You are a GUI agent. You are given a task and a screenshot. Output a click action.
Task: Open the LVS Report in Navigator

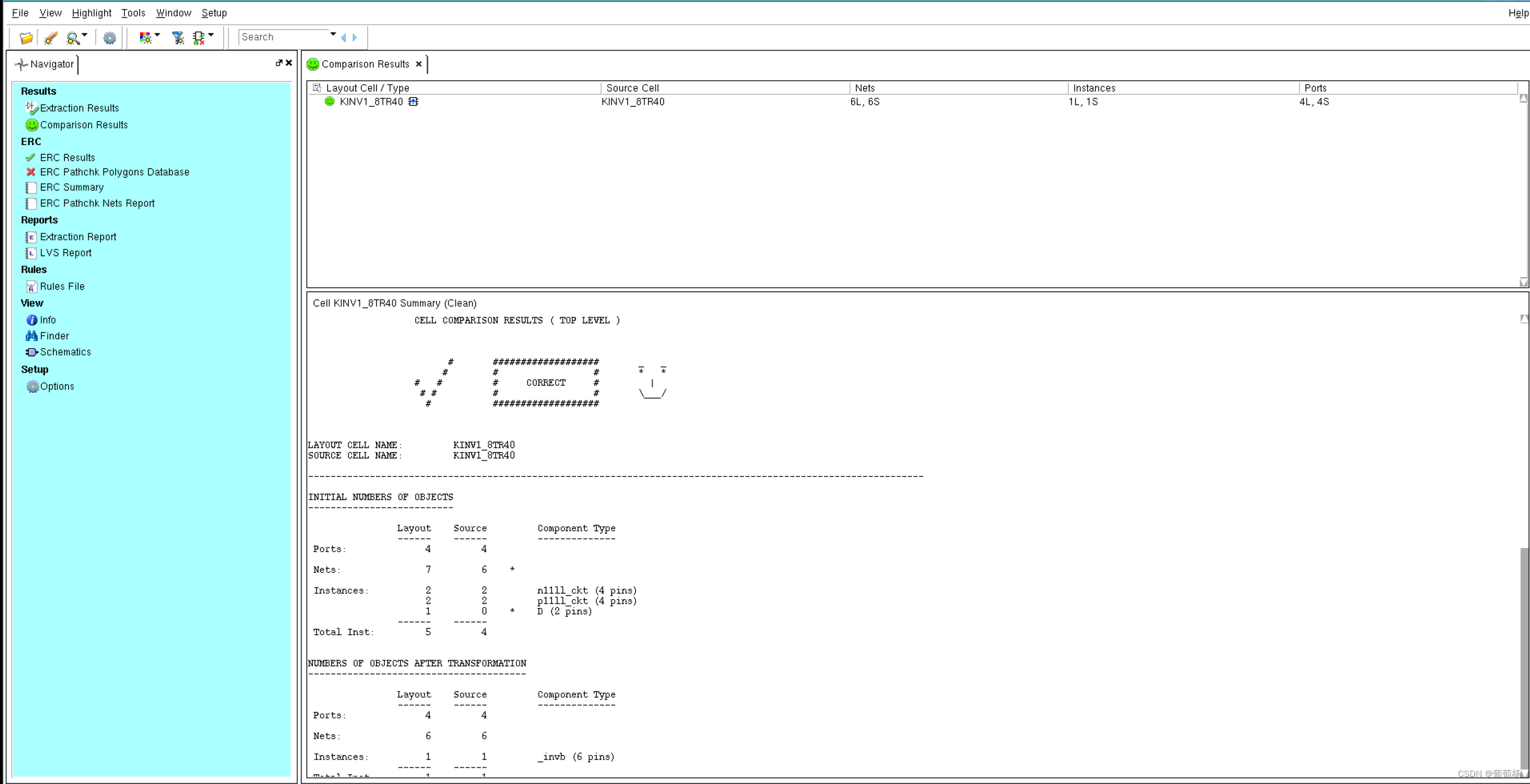point(66,253)
